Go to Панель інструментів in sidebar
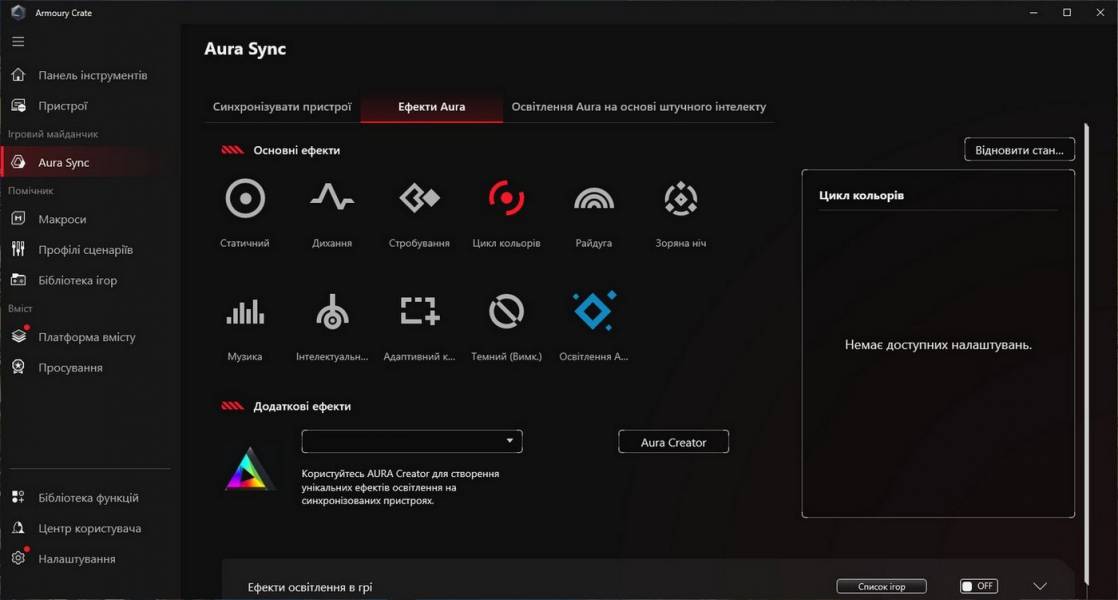This screenshot has width=1118, height=600. click(x=93, y=76)
